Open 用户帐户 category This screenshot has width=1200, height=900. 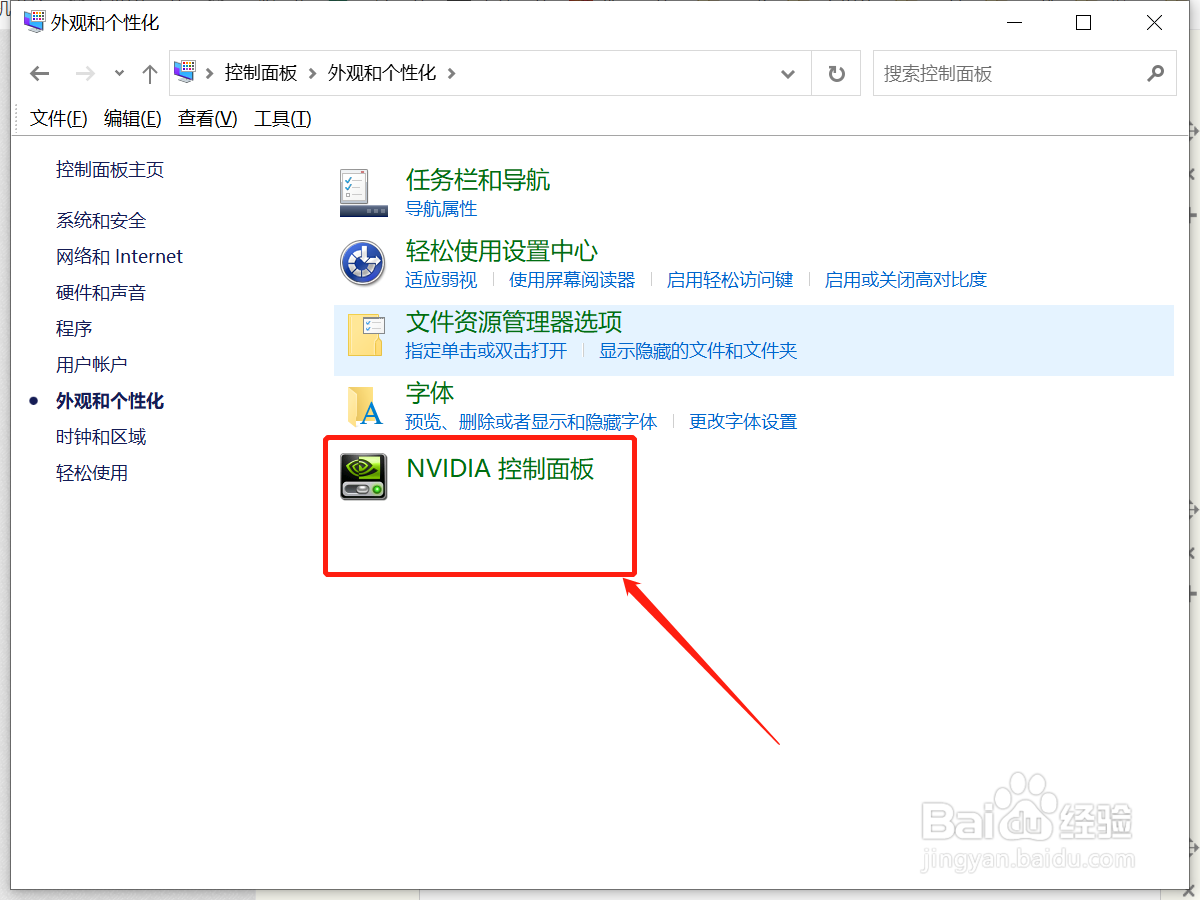[92, 365]
